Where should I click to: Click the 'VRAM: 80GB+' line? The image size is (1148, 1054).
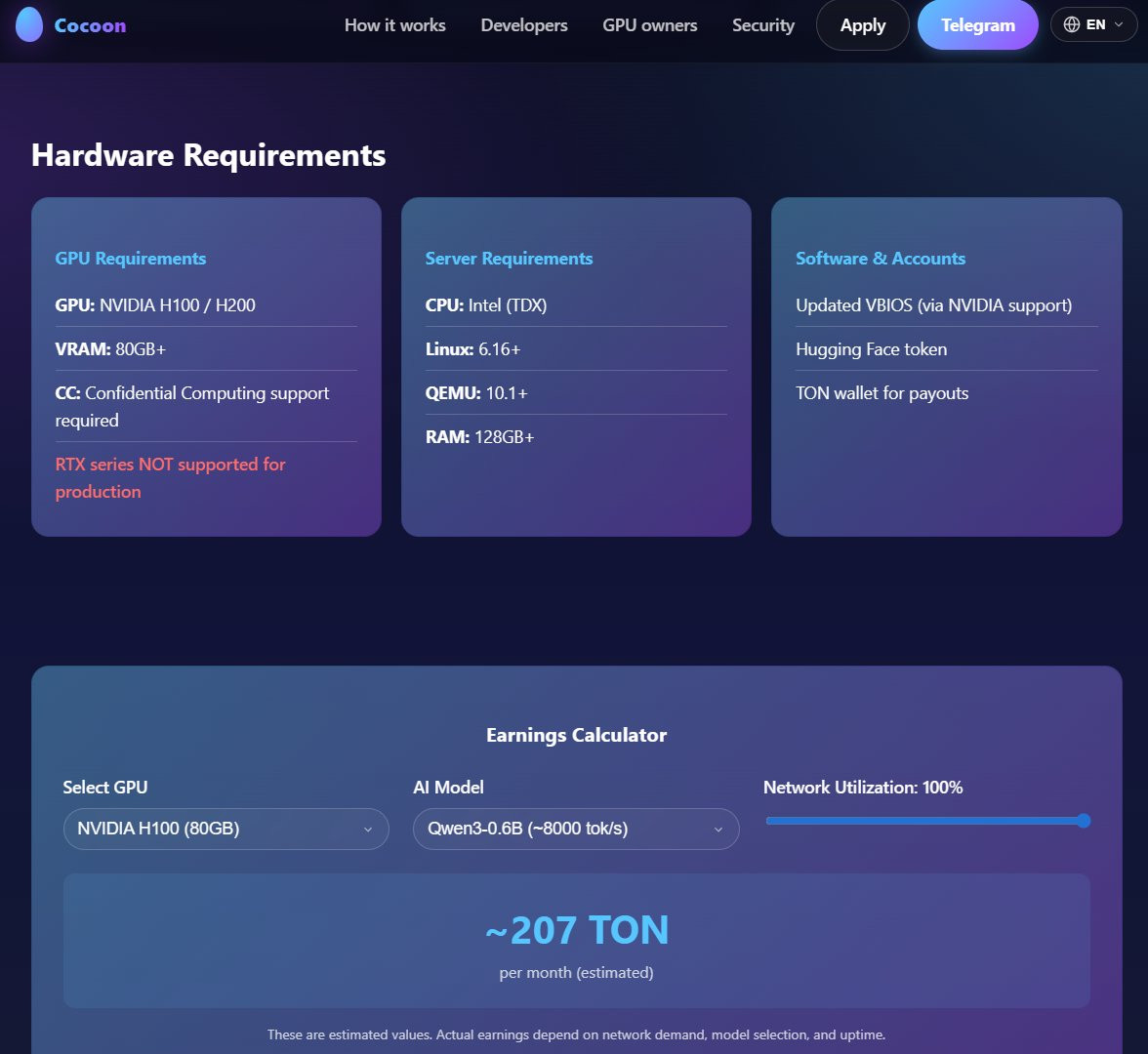[110, 349]
